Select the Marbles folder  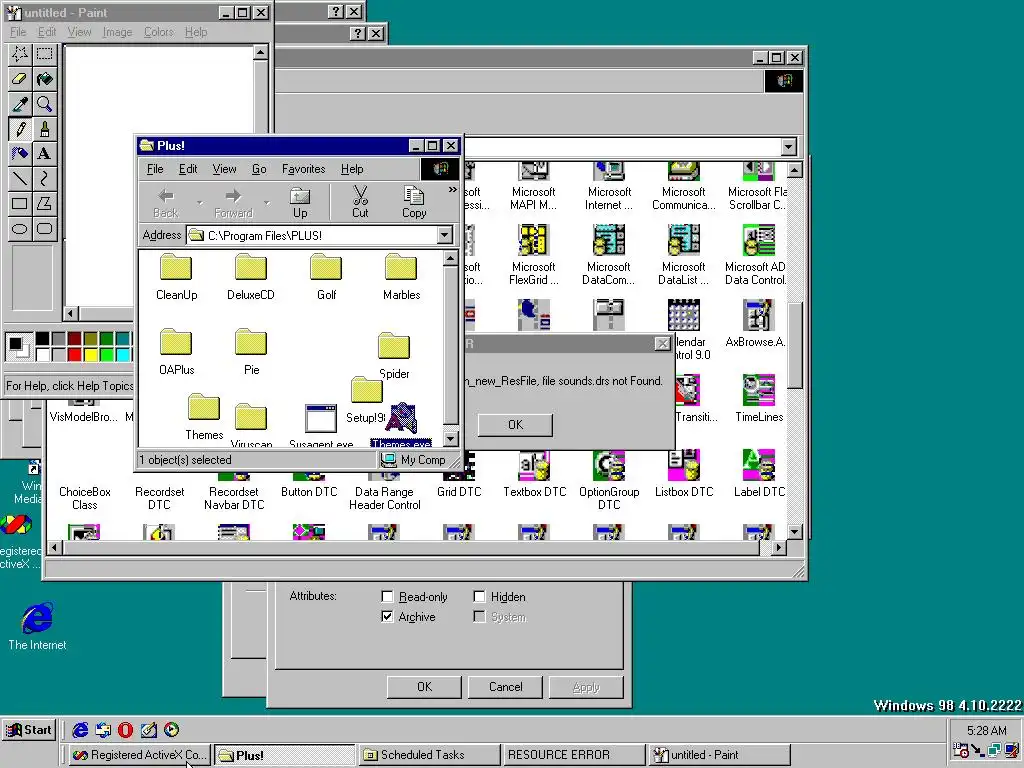[x=401, y=278]
